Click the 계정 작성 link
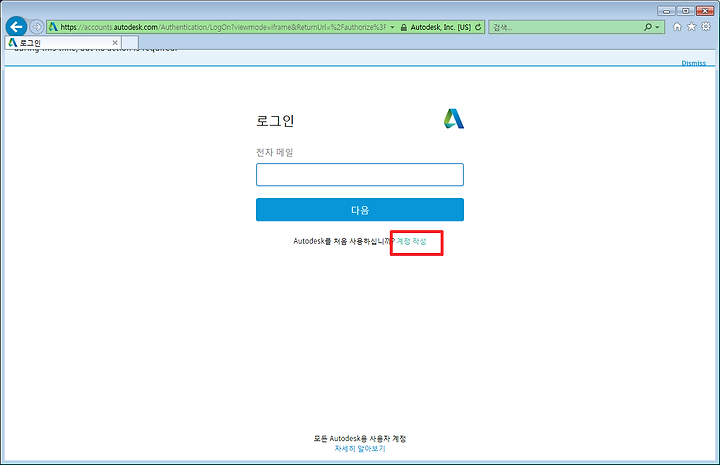720x465 pixels. (411, 241)
